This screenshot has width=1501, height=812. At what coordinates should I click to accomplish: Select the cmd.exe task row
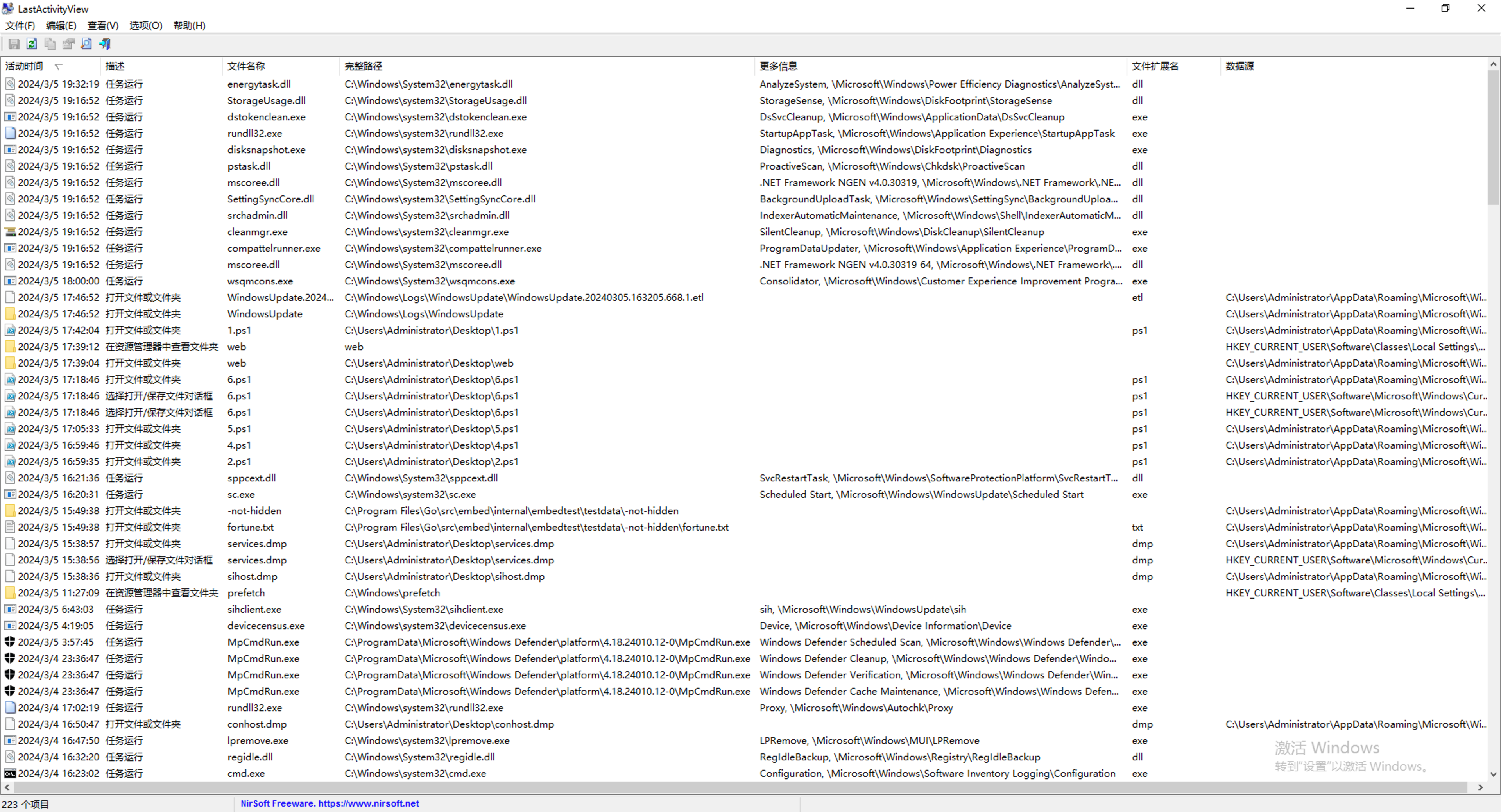pyautogui.click(x=246, y=774)
